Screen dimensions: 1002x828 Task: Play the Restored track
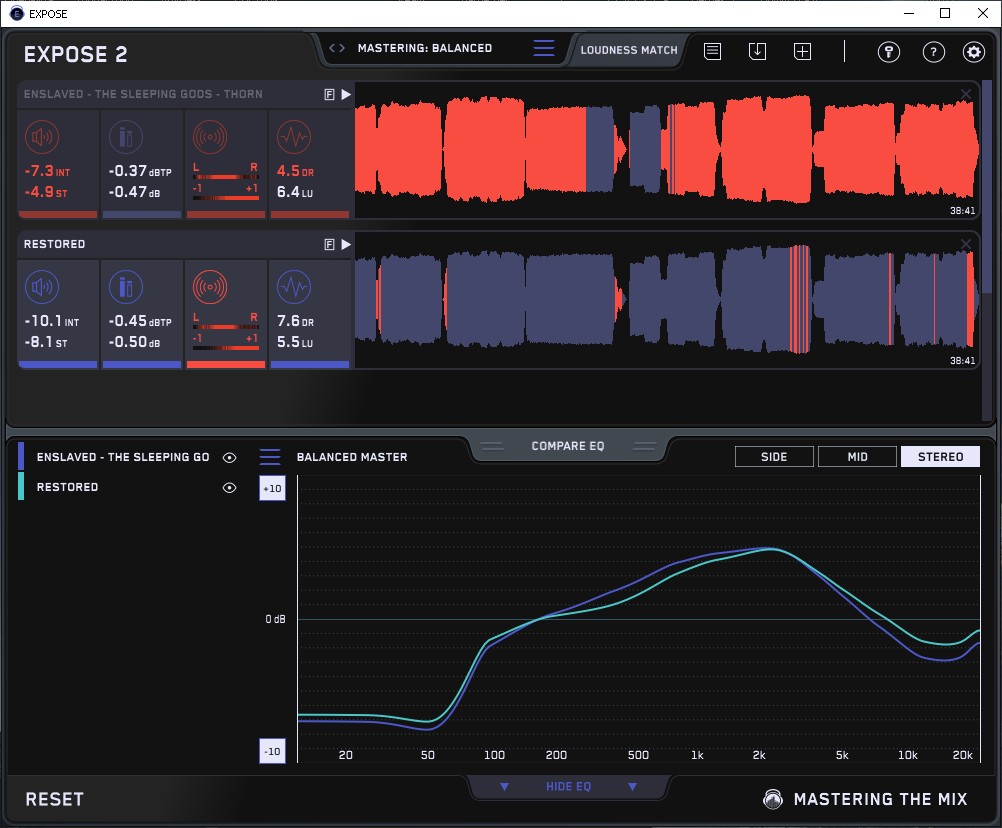point(346,244)
